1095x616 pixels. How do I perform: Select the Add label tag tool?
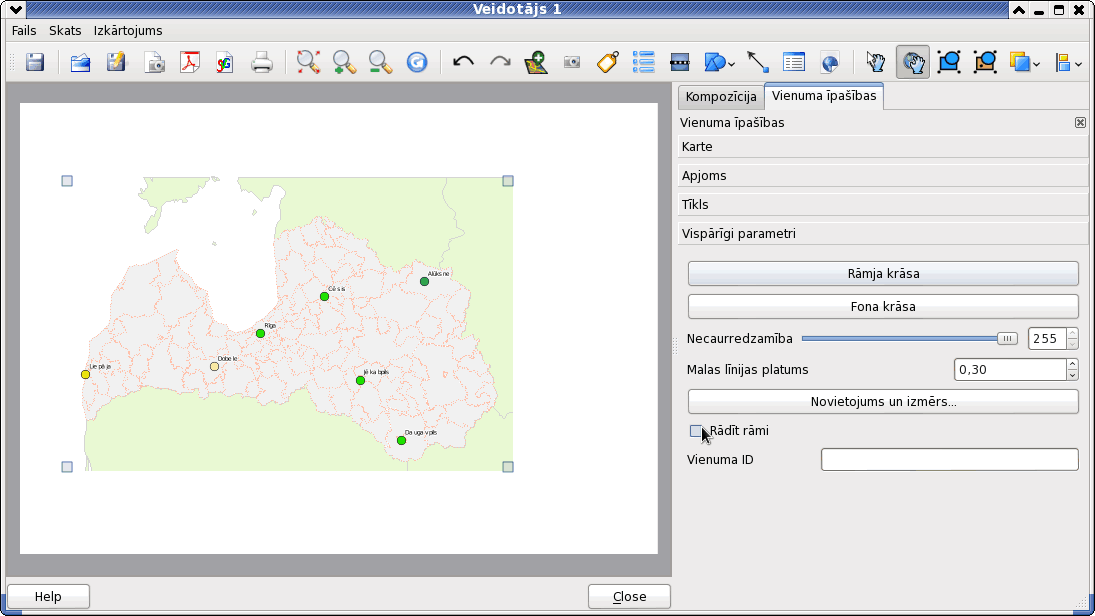point(608,62)
